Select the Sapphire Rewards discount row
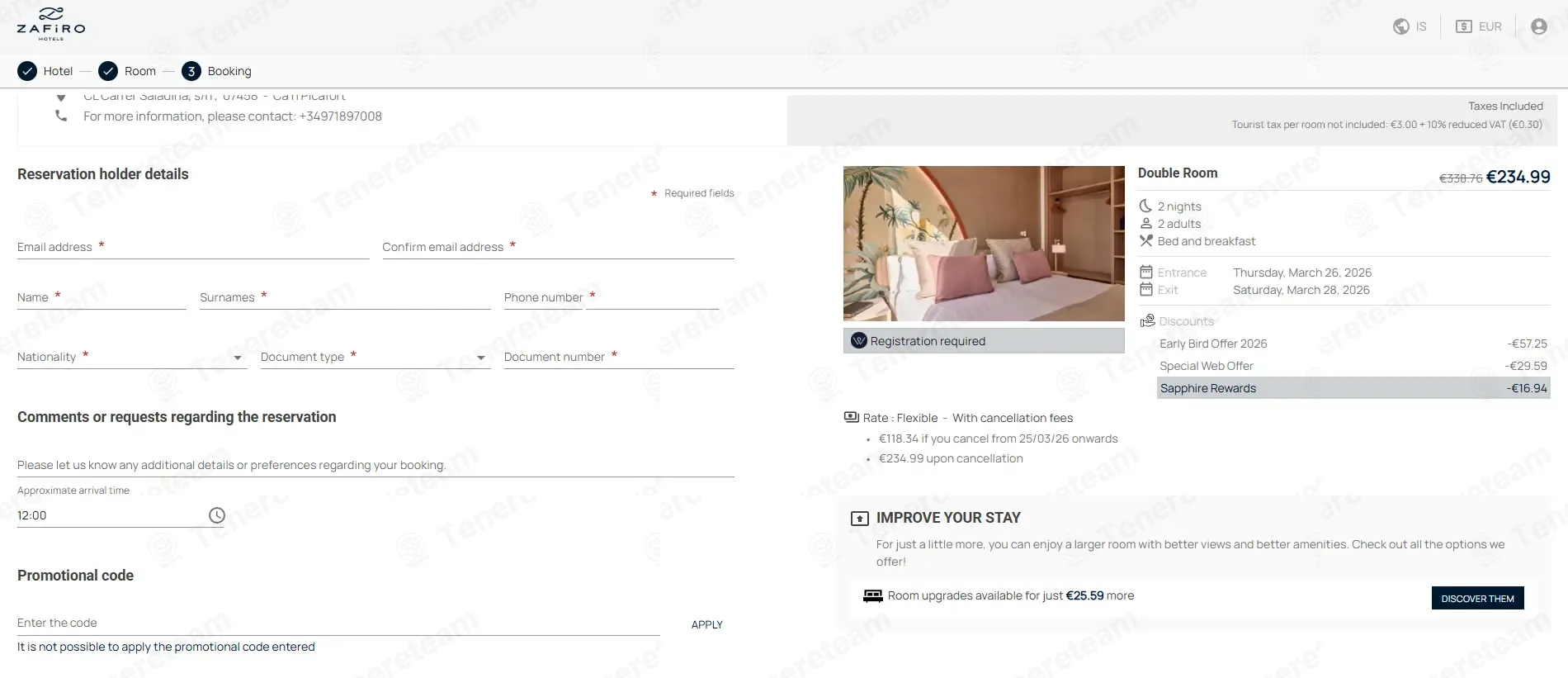This screenshot has width=1568, height=678. pos(1353,388)
